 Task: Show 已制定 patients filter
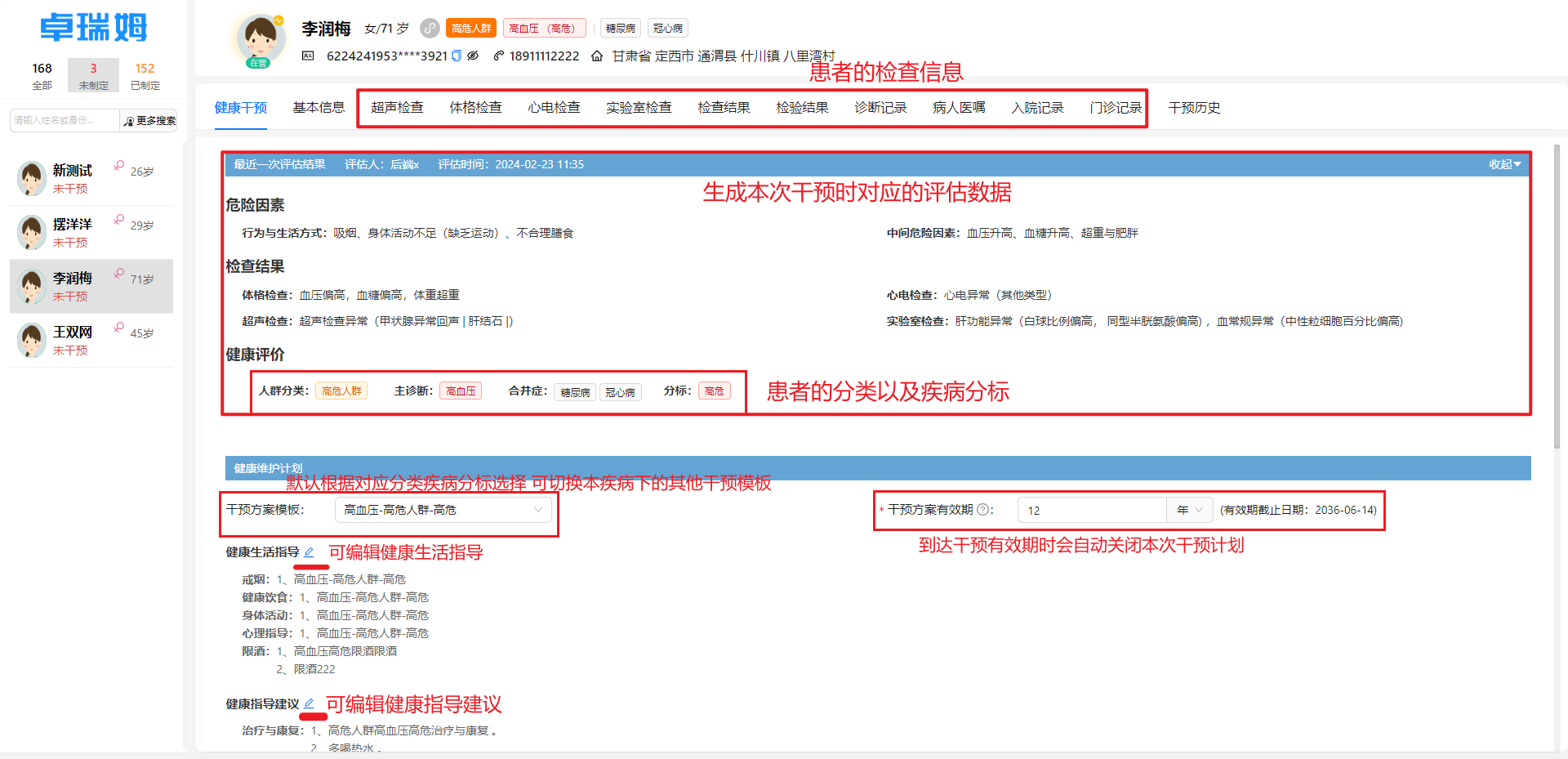145,75
